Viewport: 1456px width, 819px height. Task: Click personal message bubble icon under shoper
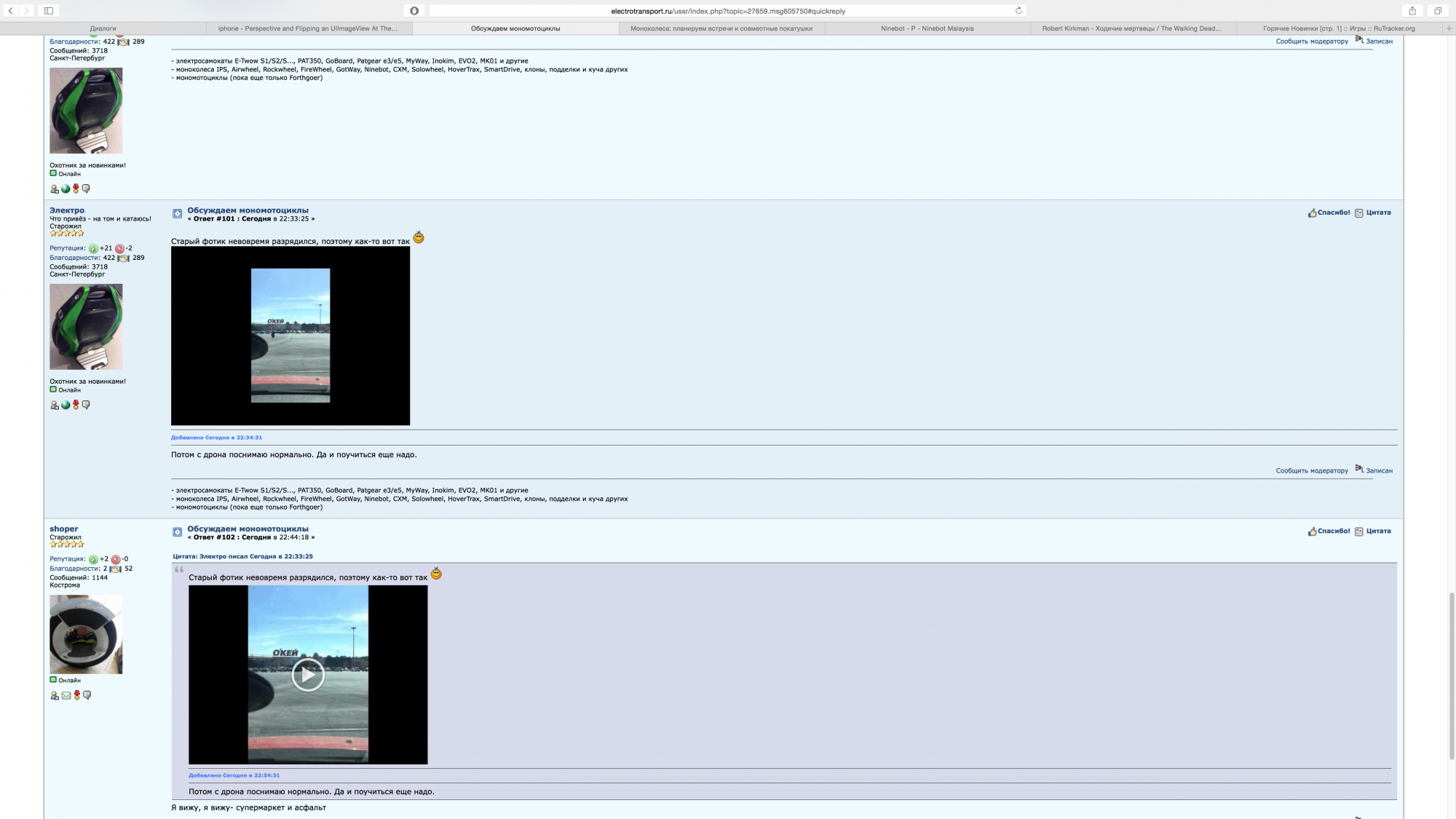tap(87, 696)
